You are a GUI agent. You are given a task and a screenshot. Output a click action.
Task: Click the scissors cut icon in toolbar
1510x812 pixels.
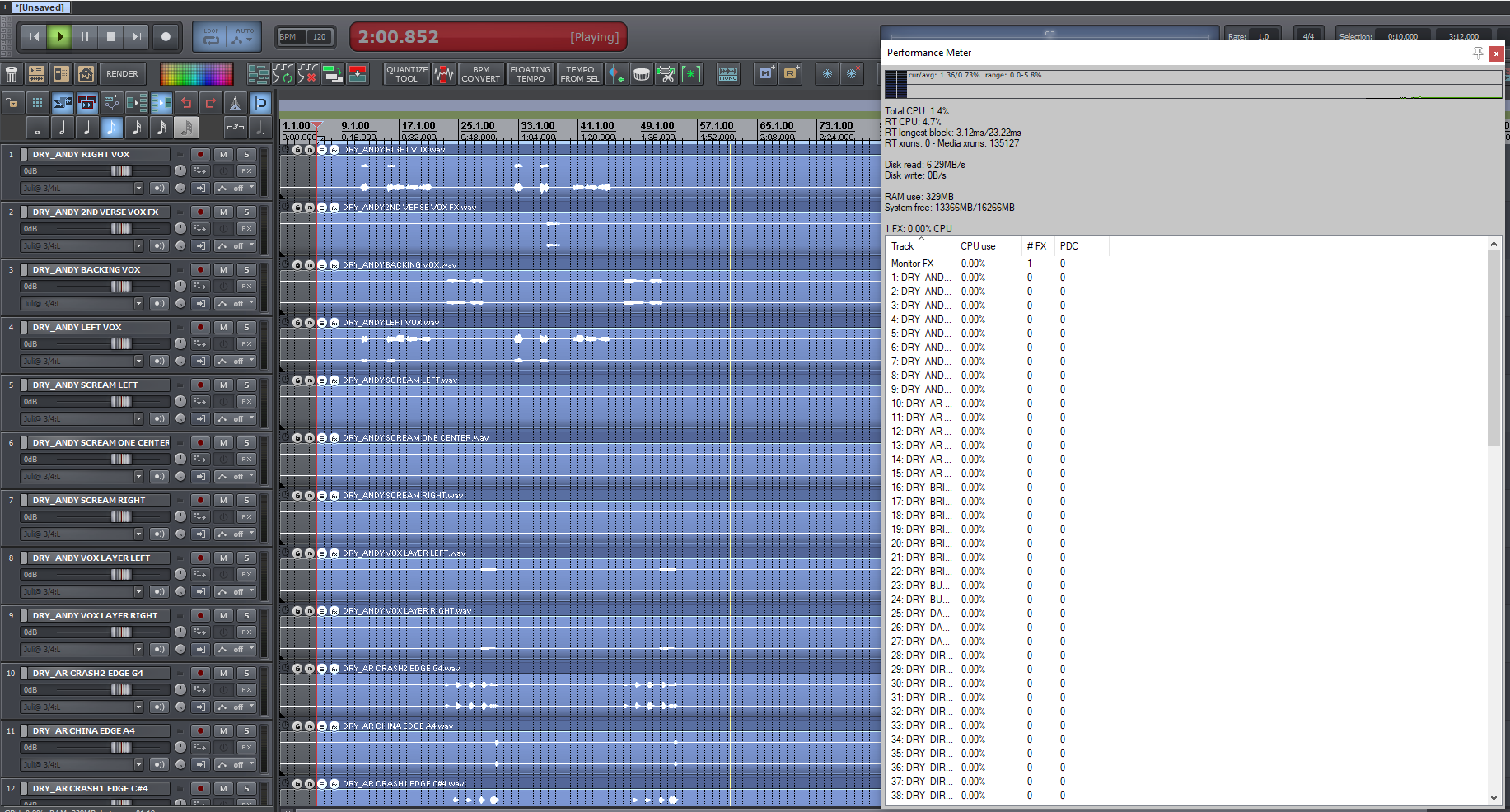666,74
